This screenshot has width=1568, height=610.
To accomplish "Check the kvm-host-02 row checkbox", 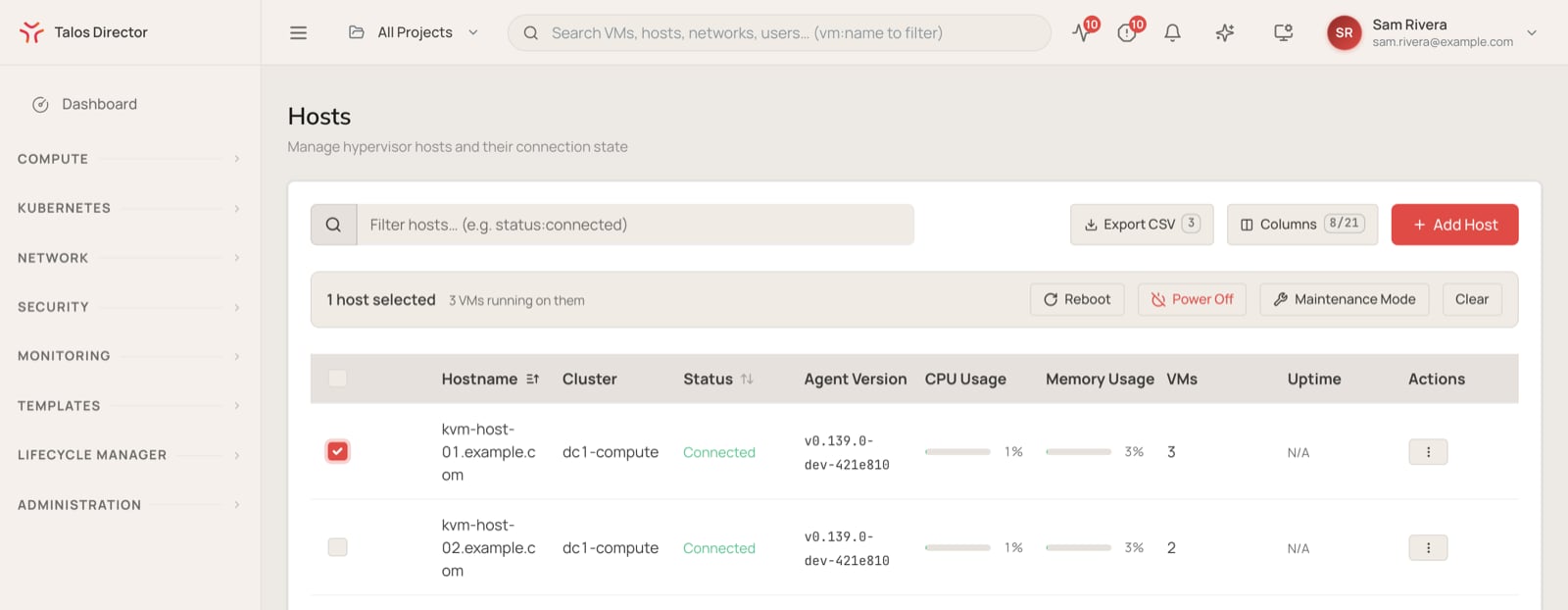I will pos(337,547).
